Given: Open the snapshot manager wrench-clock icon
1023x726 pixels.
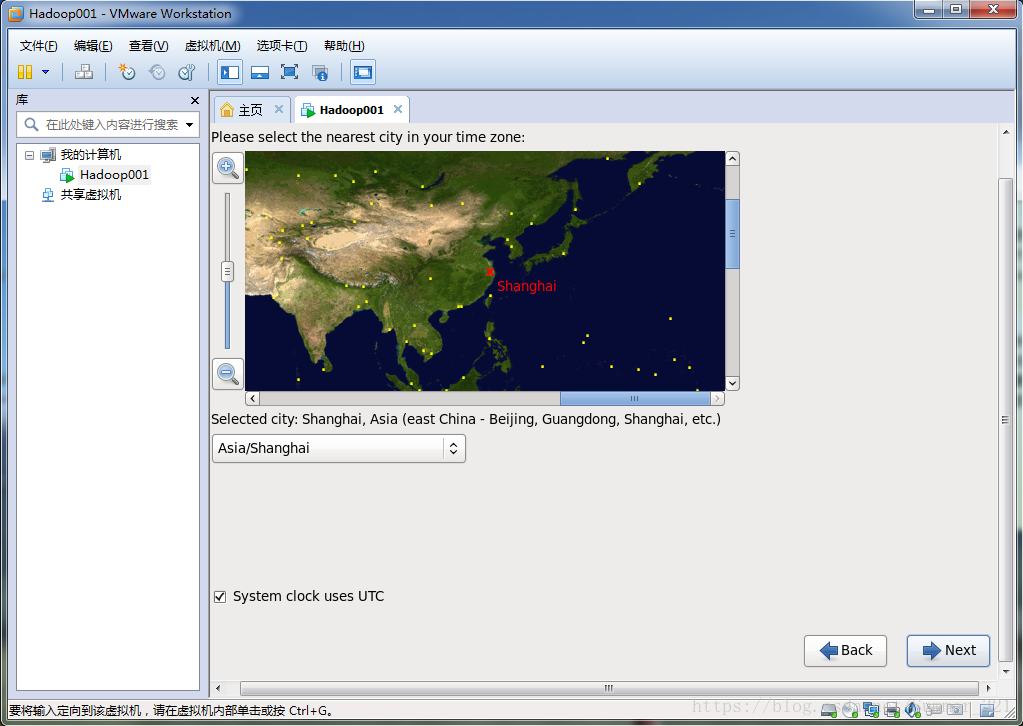Looking at the screenshot, I should pos(187,72).
